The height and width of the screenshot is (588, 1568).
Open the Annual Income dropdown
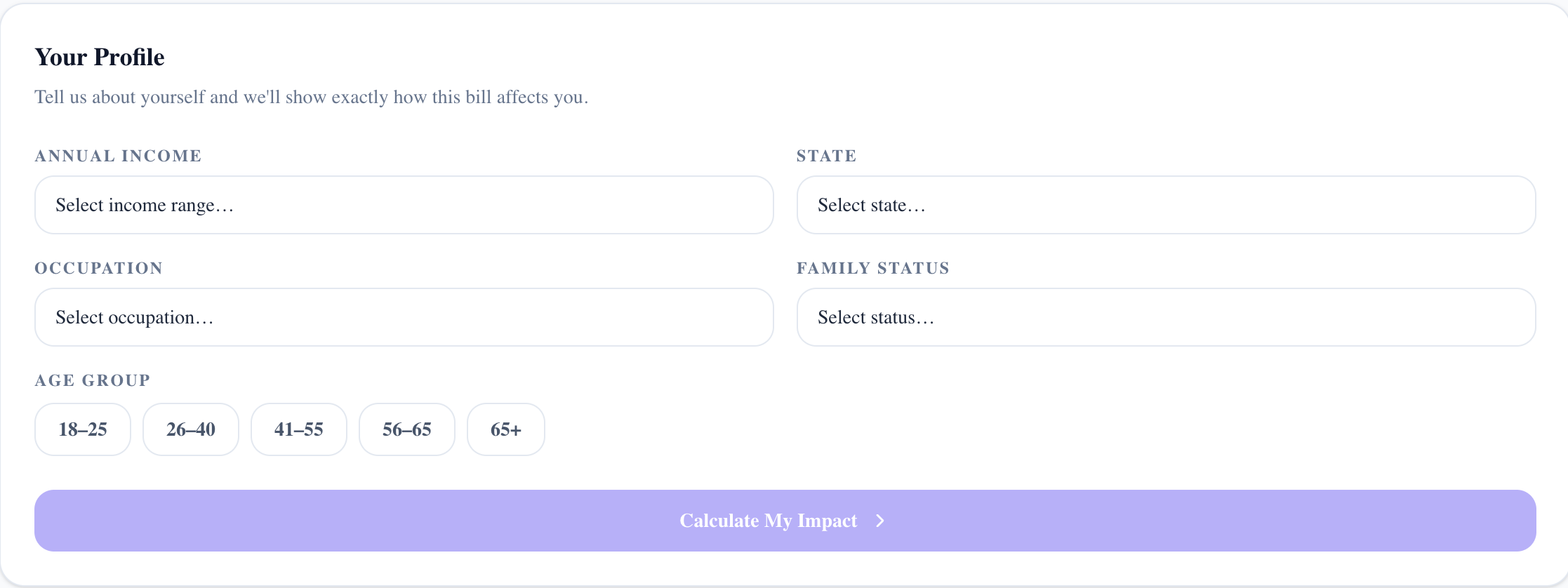404,205
